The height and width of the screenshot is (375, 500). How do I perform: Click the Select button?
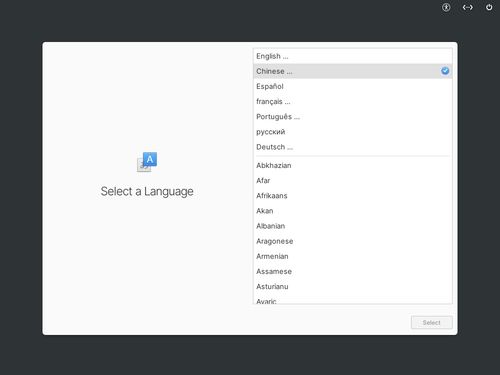432,322
